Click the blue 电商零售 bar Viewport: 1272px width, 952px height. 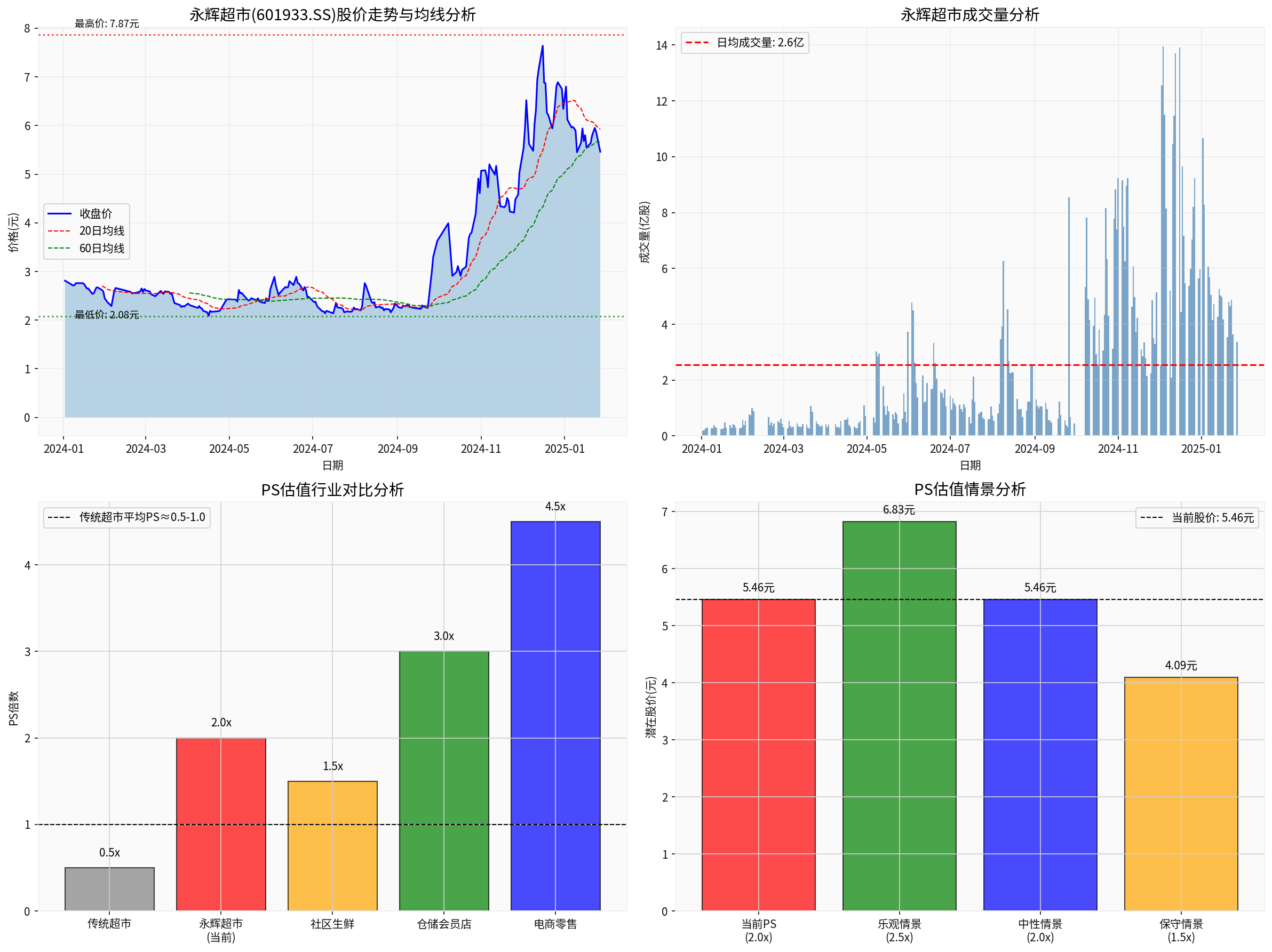pos(555,715)
